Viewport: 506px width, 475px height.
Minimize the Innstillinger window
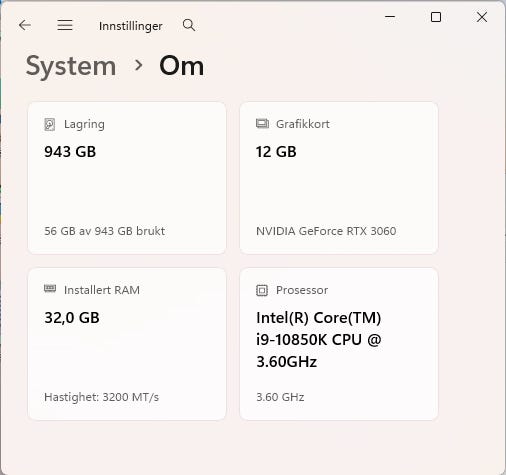(390, 16)
